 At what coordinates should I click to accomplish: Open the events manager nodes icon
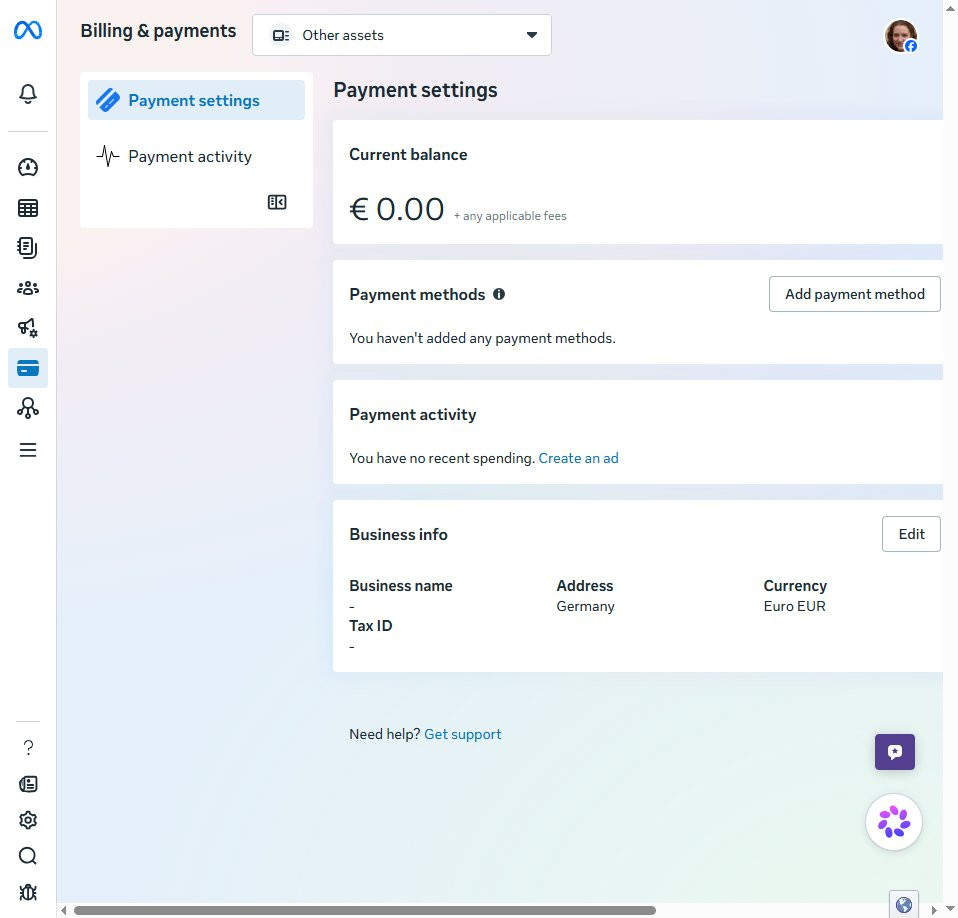pyautogui.click(x=28, y=408)
